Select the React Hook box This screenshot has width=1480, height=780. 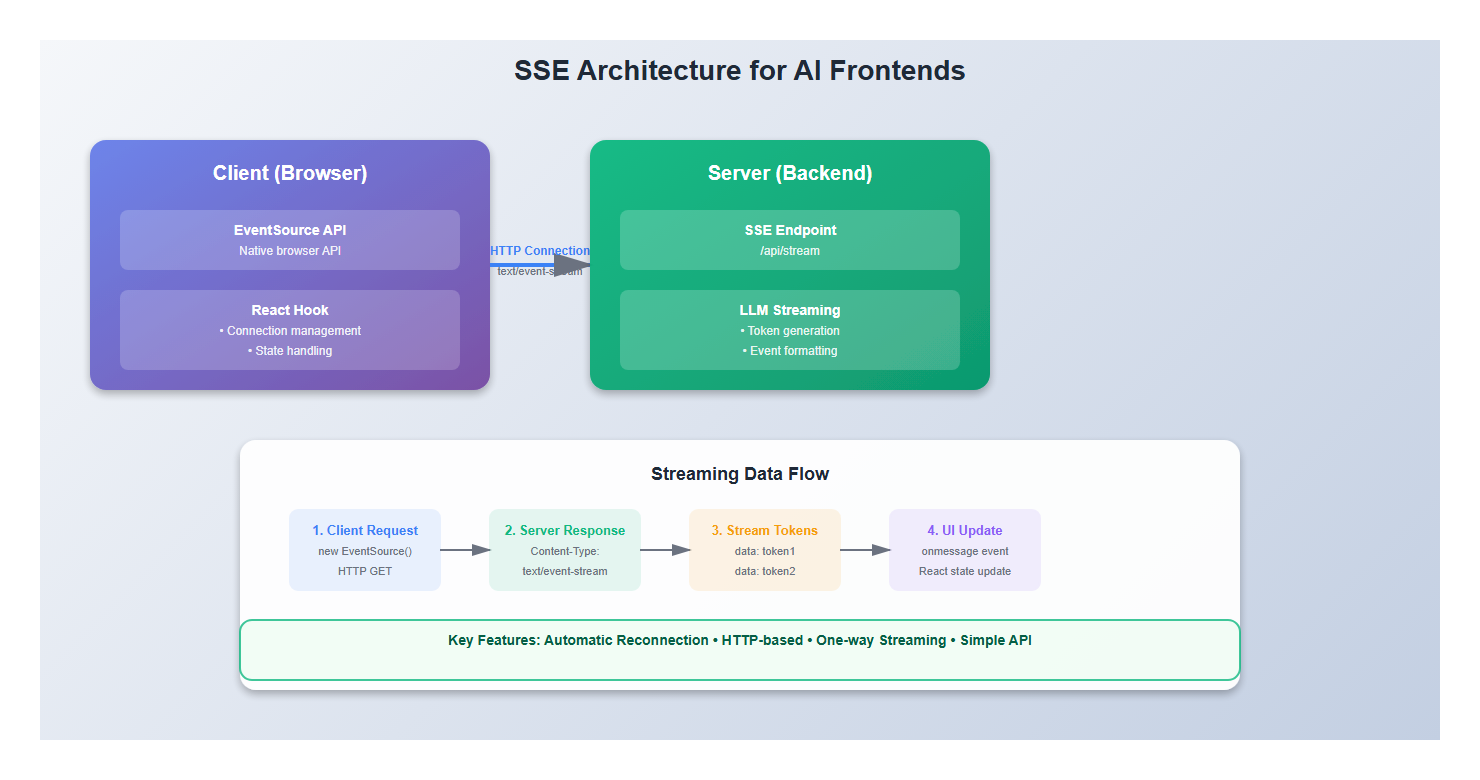290,330
